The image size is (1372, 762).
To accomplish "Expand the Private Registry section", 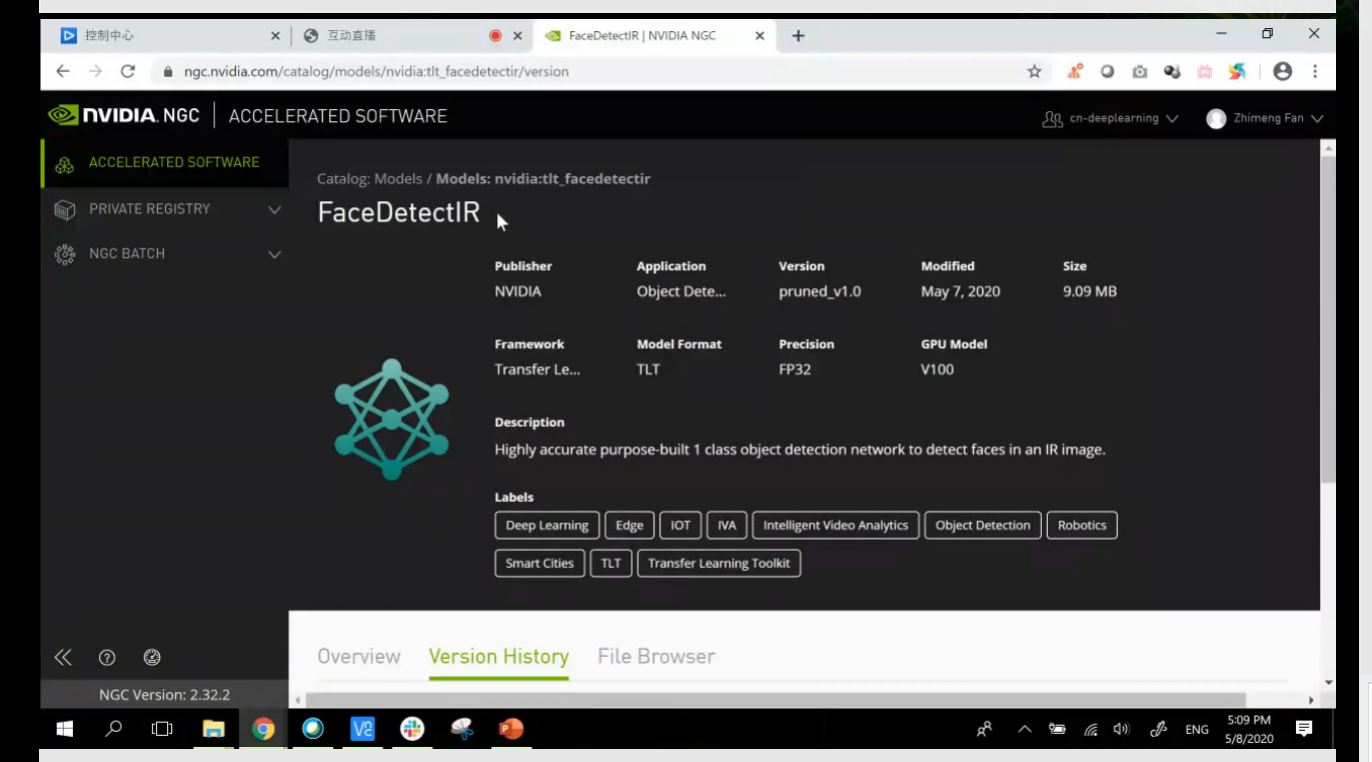I will (x=274, y=209).
